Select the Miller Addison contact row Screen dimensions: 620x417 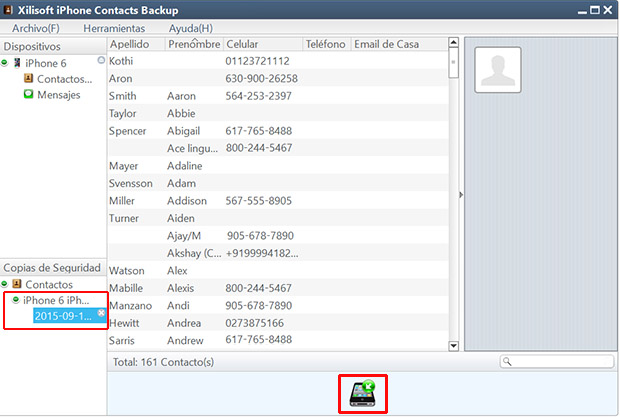(x=278, y=201)
